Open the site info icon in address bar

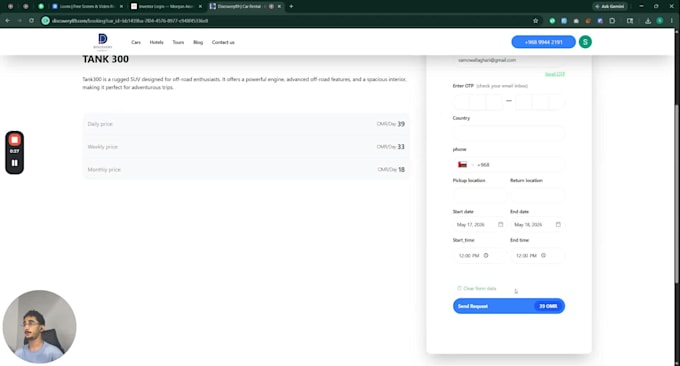[45, 21]
